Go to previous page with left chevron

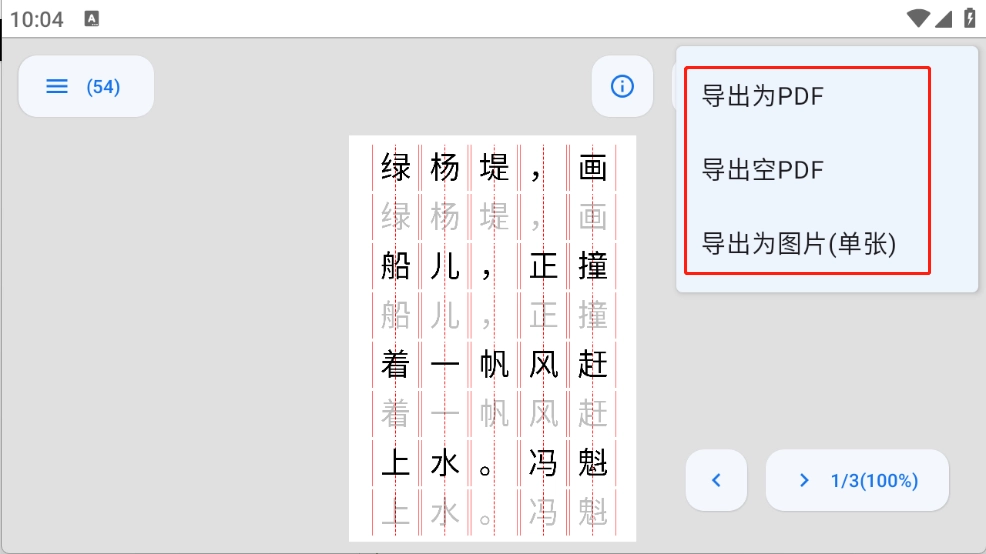point(716,481)
